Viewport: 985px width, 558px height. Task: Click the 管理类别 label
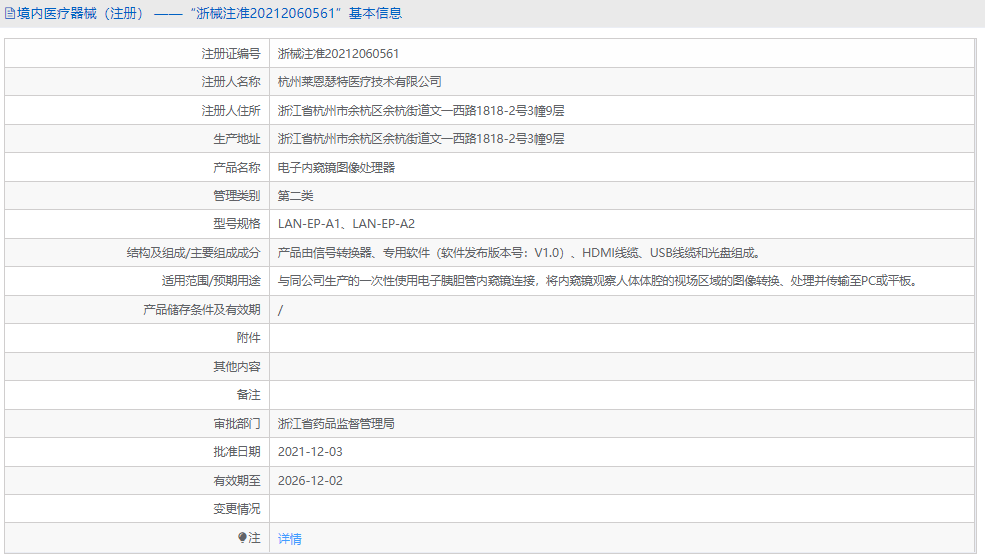tap(237, 196)
